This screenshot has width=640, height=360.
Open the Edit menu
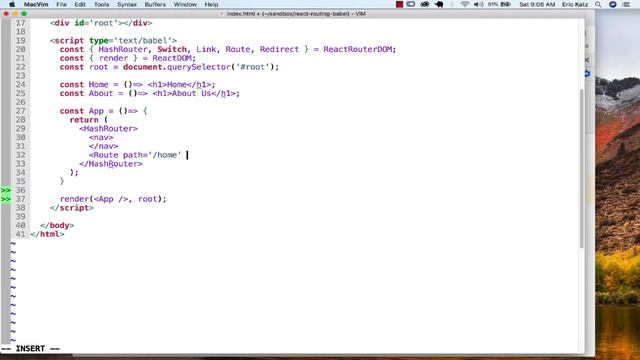pyautogui.click(x=80, y=4)
